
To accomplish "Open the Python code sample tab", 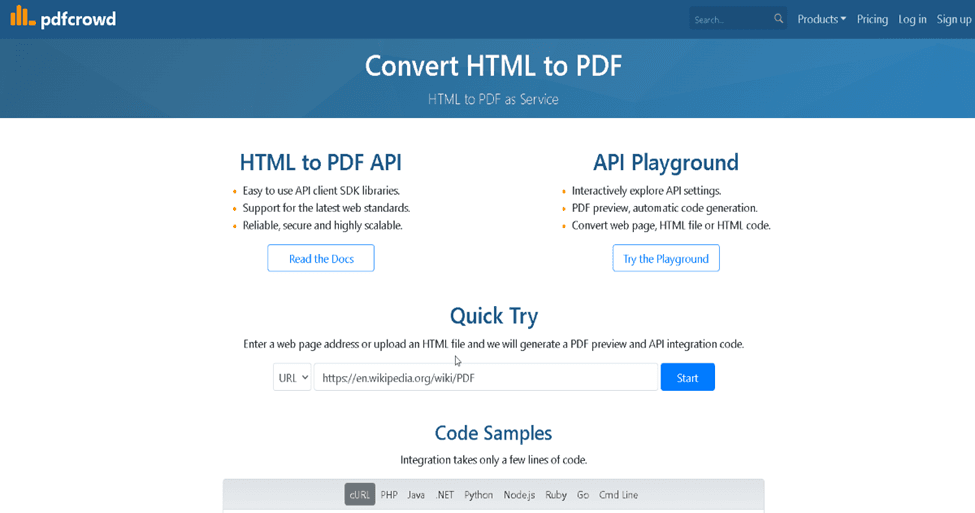I will coord(478,495).
